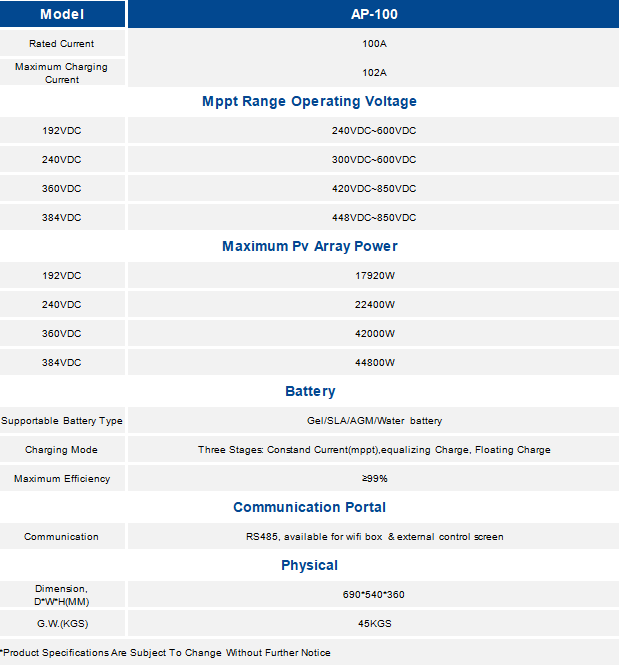Select the '44800W' value
Screen dimensions: 619x665
coord(375,363)
